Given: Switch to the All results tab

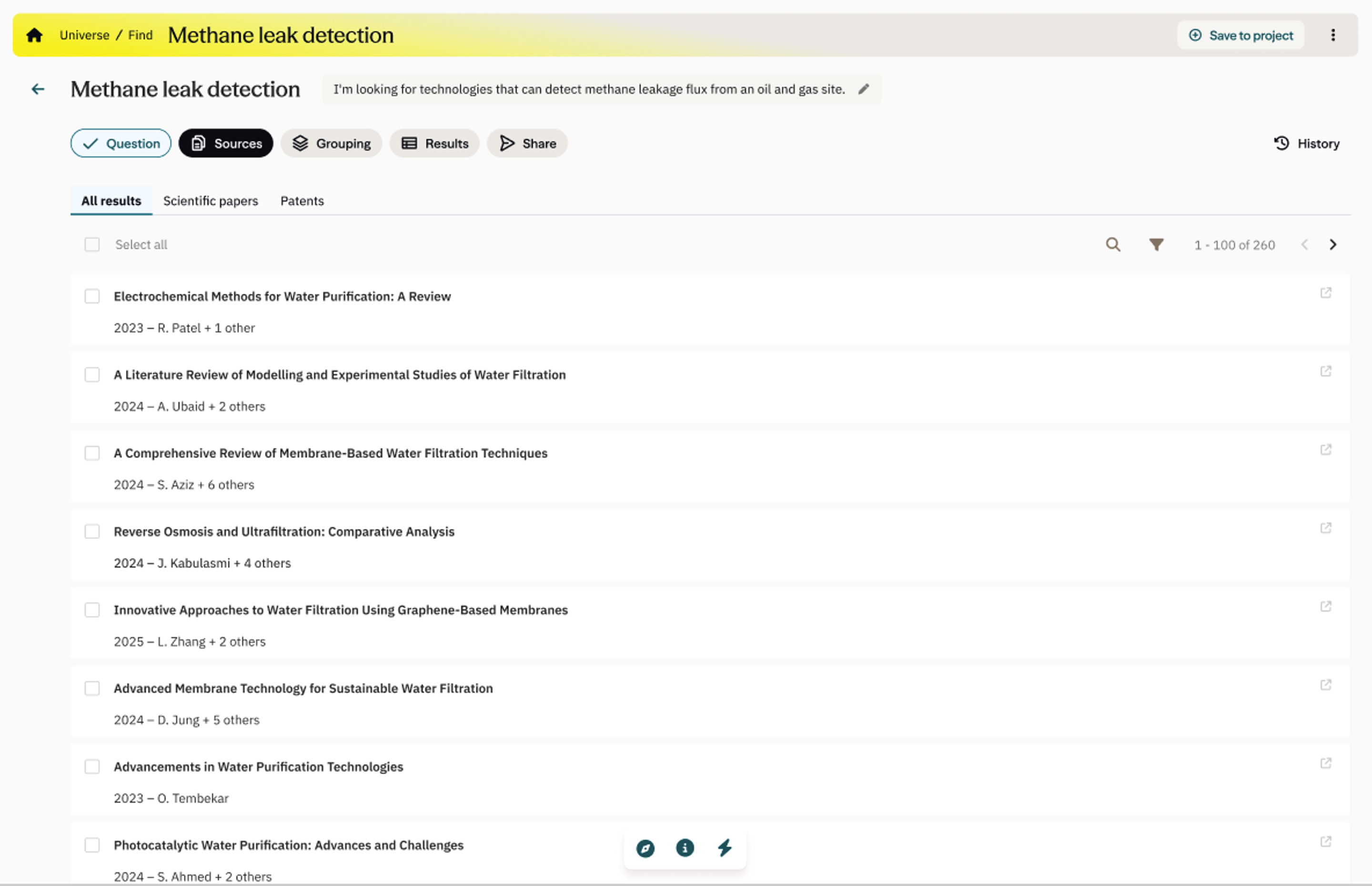Looking at the screenshot, I should 111,201.
